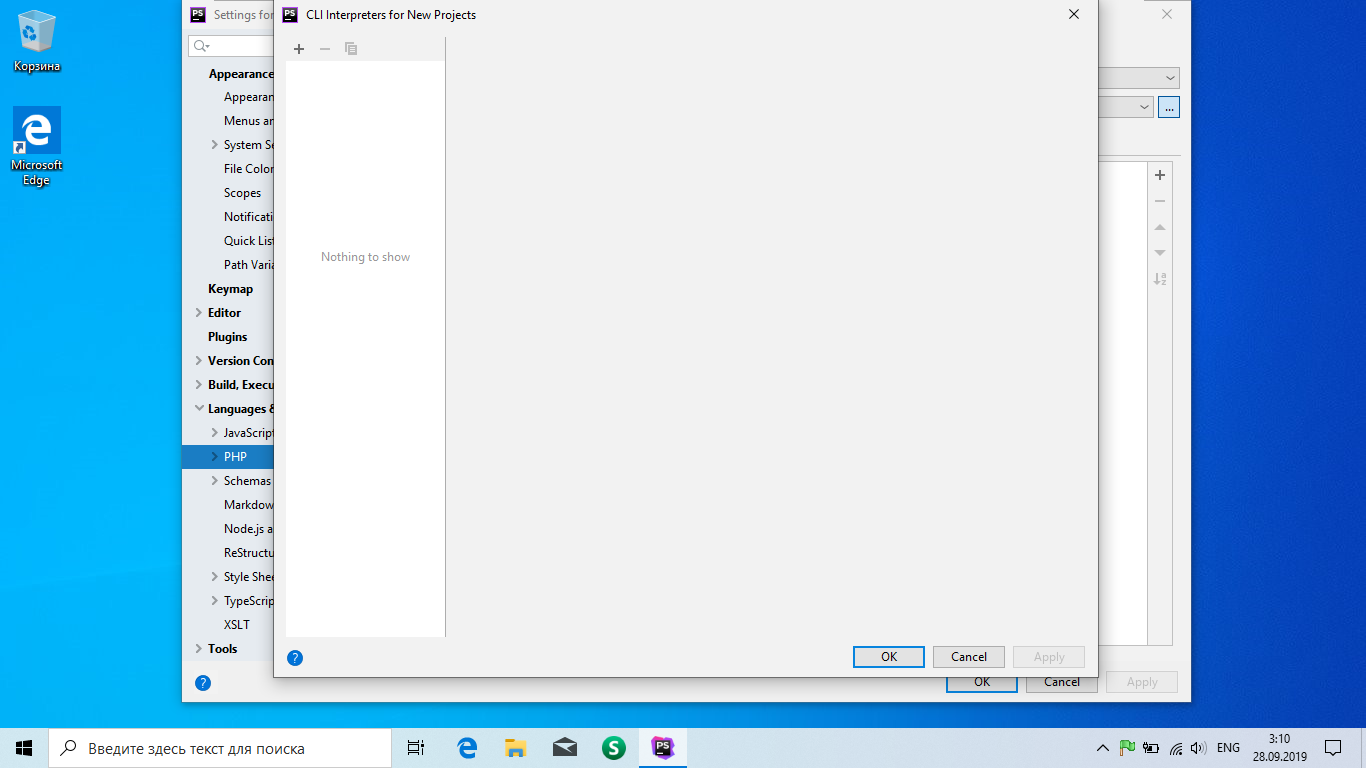Screen dimensions: 1366x768
Task: Click the plus icon to add CLI interpreter
Action: [298, 49]
